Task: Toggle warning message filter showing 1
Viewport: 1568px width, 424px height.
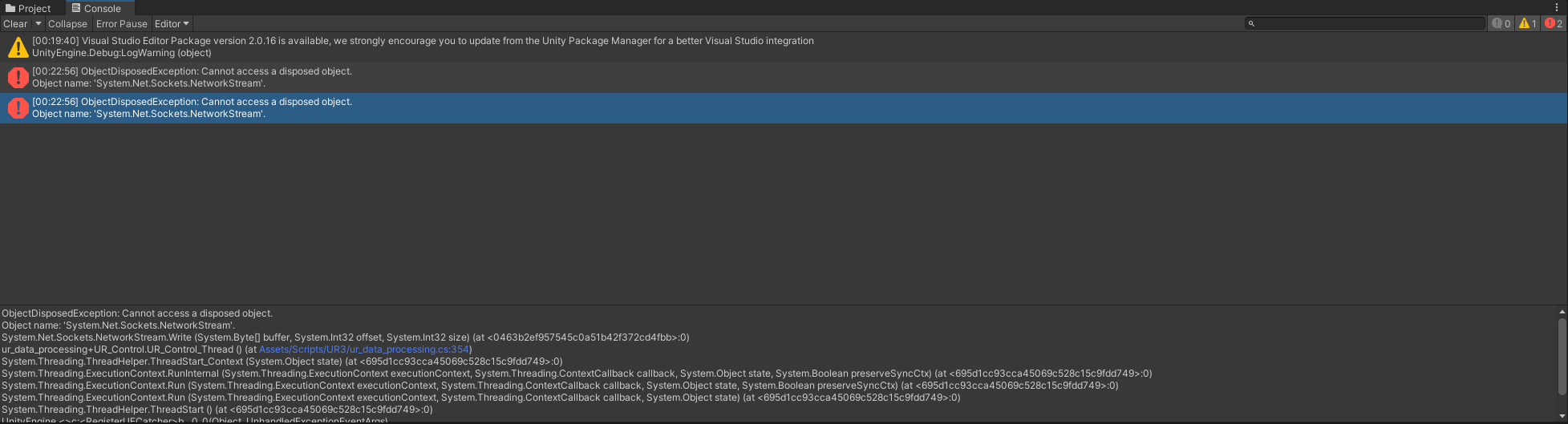Action: coord(1527,24)
